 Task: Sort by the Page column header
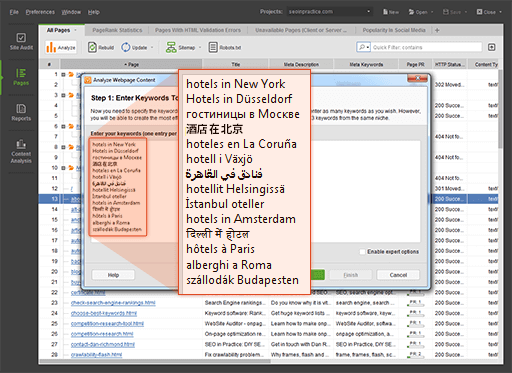(x=131, y=64)
